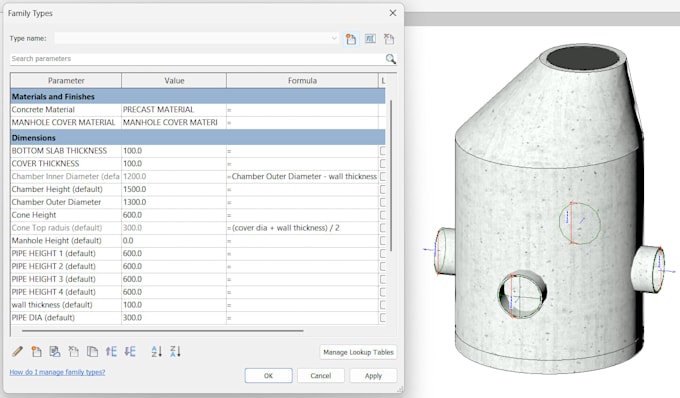
Task: Open Manage Lookup Tables
Action: [x=358, y=352]
